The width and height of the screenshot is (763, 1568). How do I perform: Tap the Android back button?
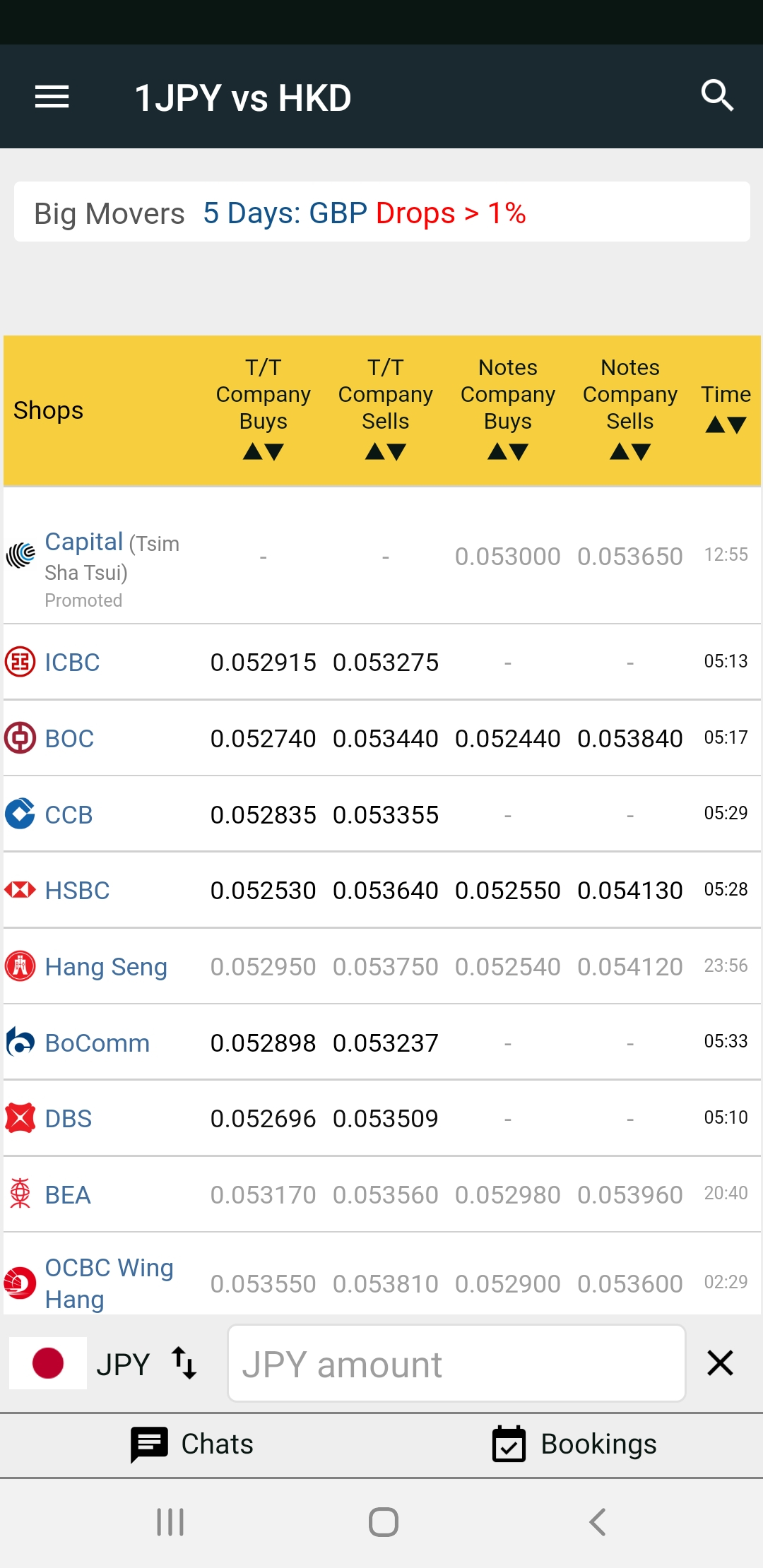pos(598,1522)
